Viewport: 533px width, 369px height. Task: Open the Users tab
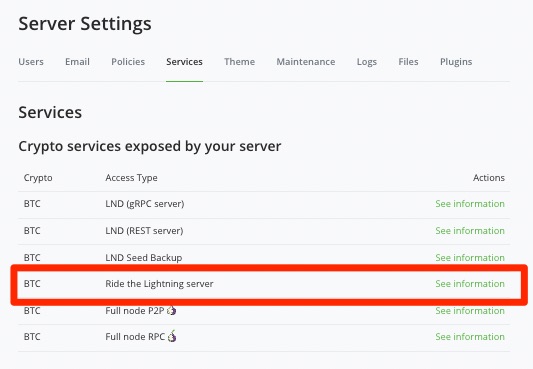31,62
